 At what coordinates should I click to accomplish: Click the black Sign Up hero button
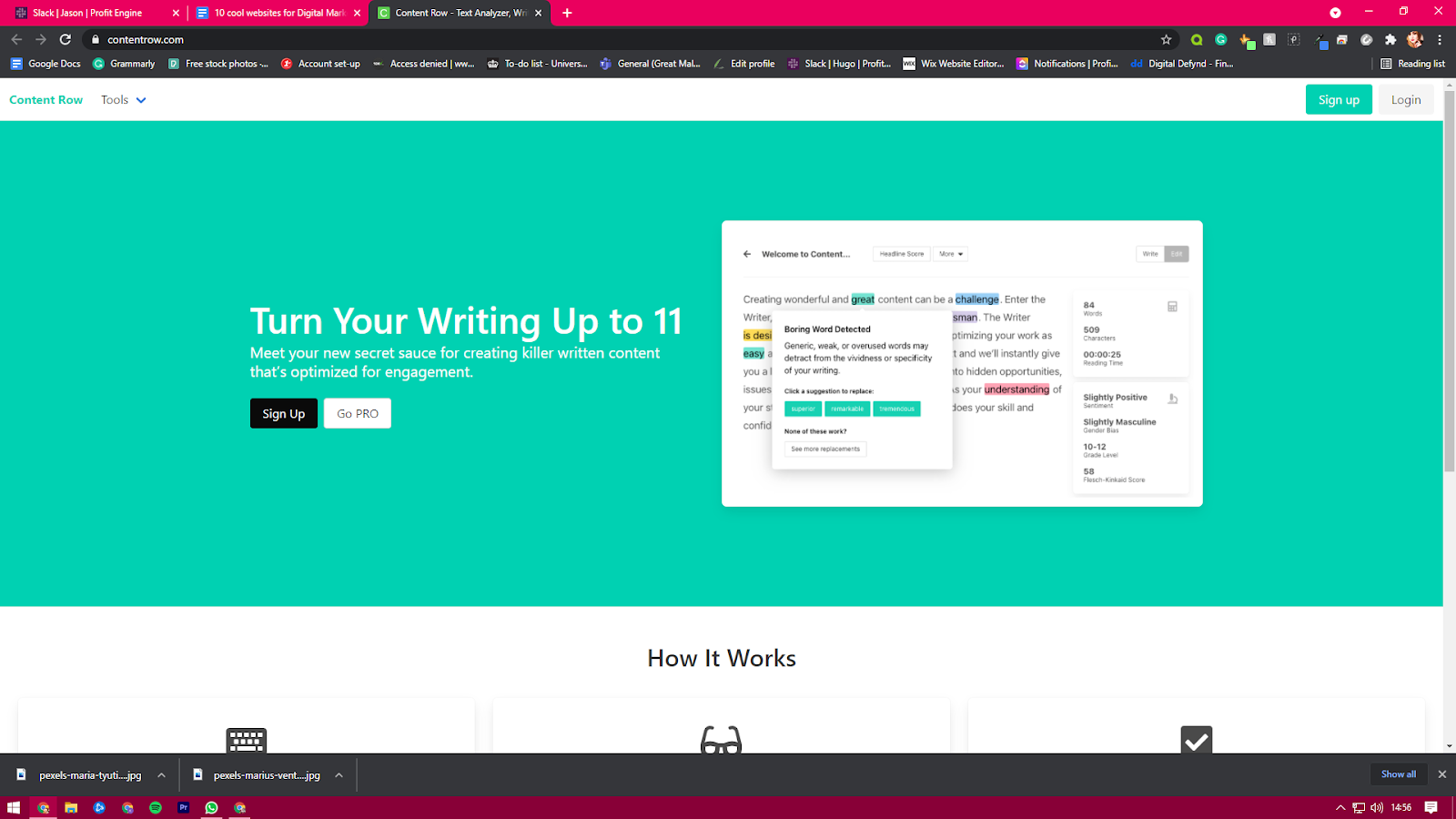(x=284, y=413)
